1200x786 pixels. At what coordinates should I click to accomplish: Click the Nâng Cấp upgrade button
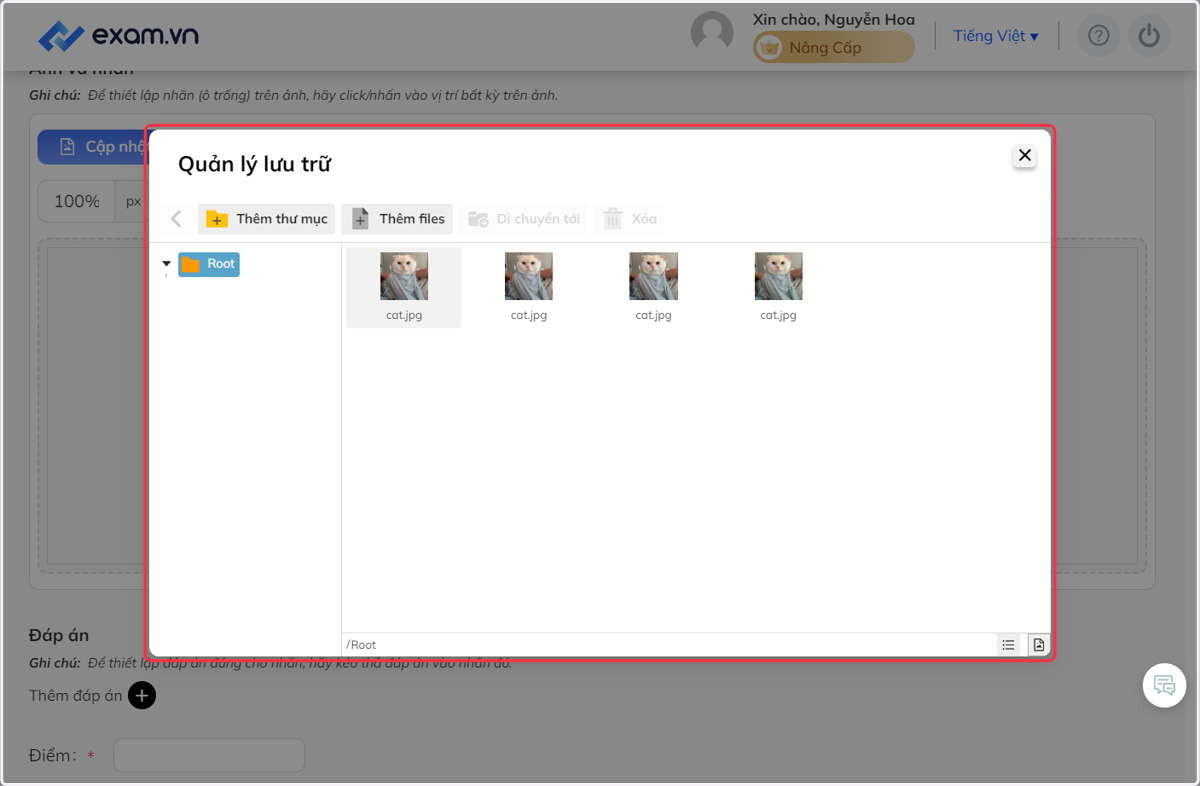tap(834, 47)
